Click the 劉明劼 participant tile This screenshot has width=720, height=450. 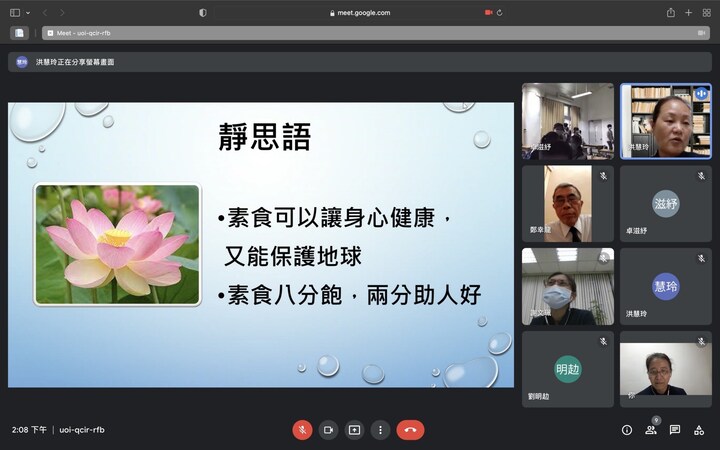coord(567,369)
